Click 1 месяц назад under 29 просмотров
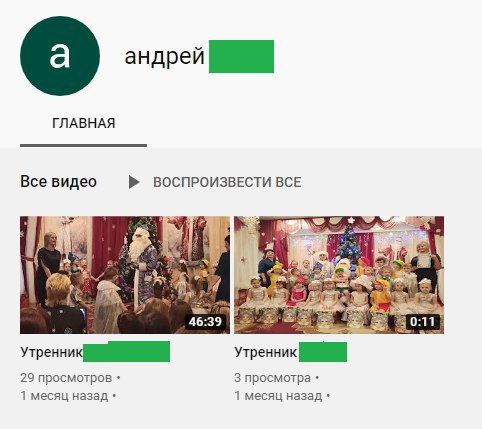The image size is (482, 429). pos(64,396)
